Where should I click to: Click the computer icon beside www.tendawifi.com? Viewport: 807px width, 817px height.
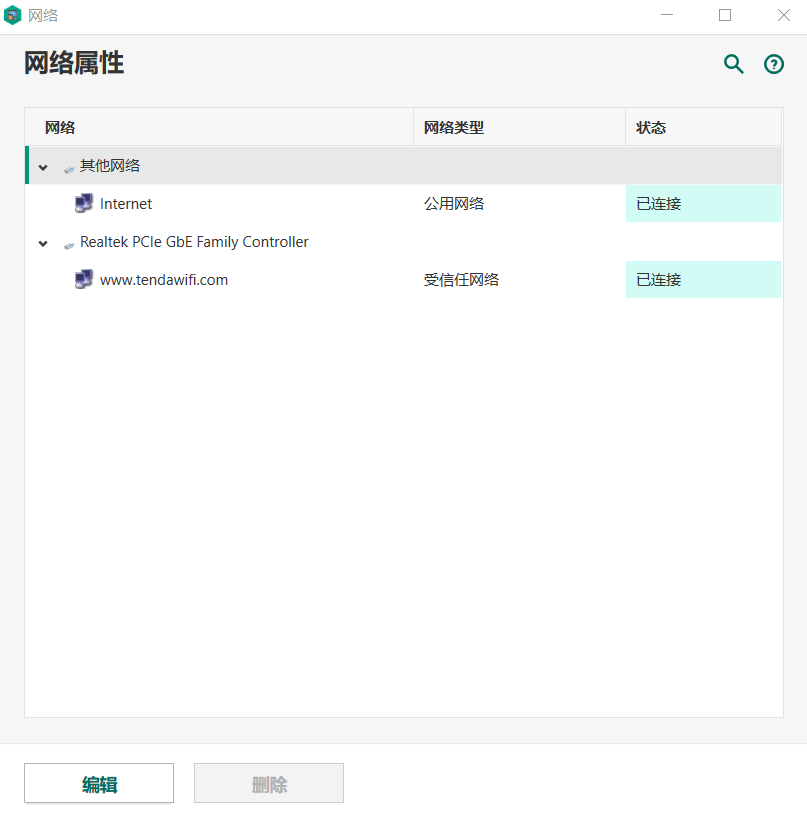click(83, 279)
